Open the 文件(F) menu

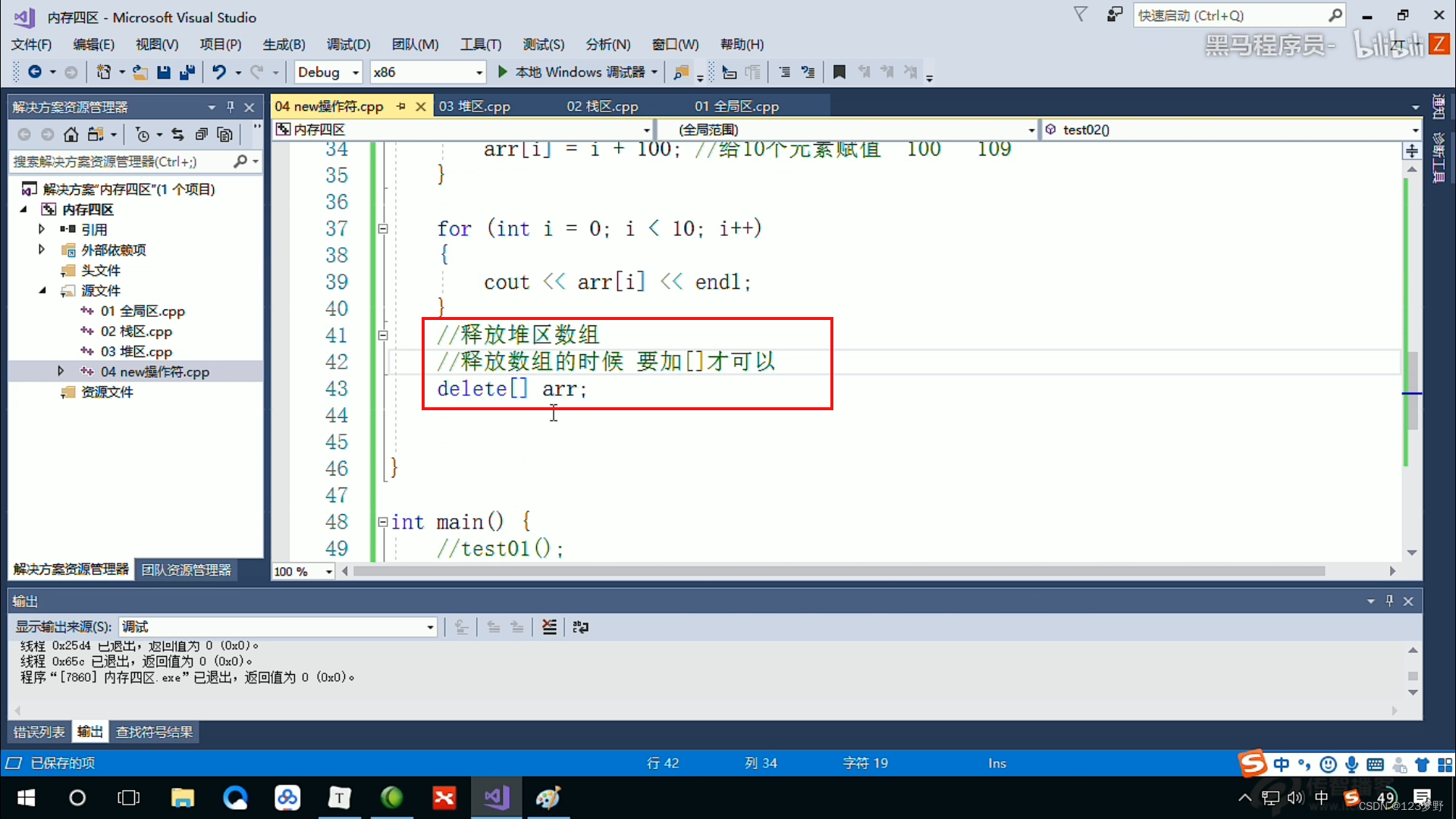(31, 44)
